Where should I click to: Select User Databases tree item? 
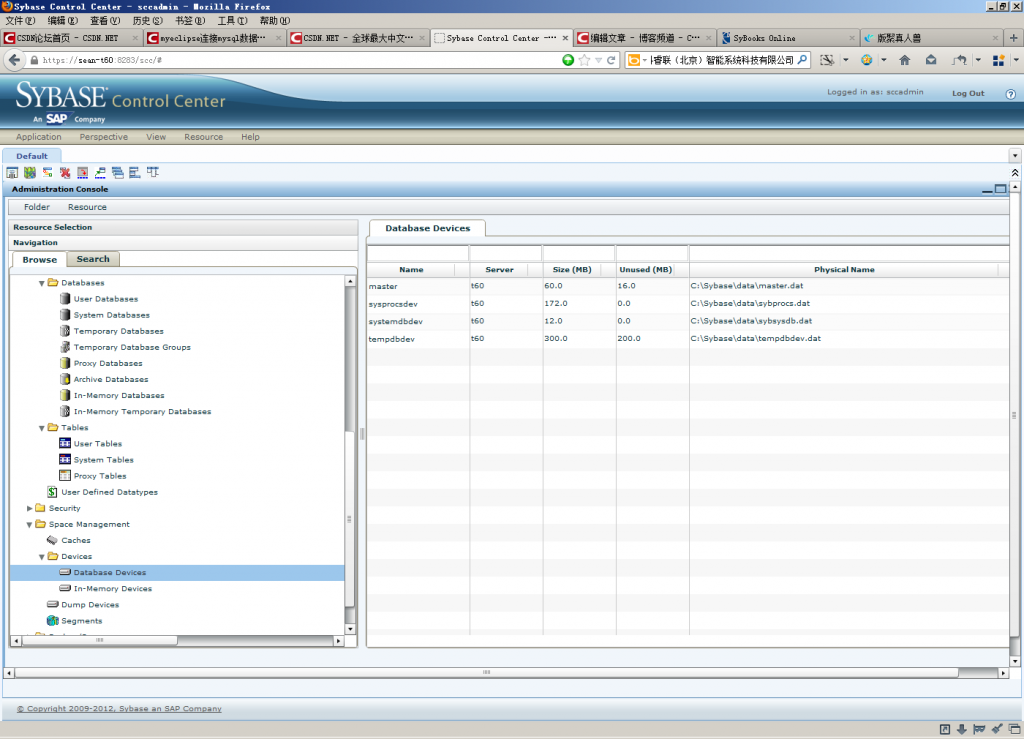coord(106,299)
